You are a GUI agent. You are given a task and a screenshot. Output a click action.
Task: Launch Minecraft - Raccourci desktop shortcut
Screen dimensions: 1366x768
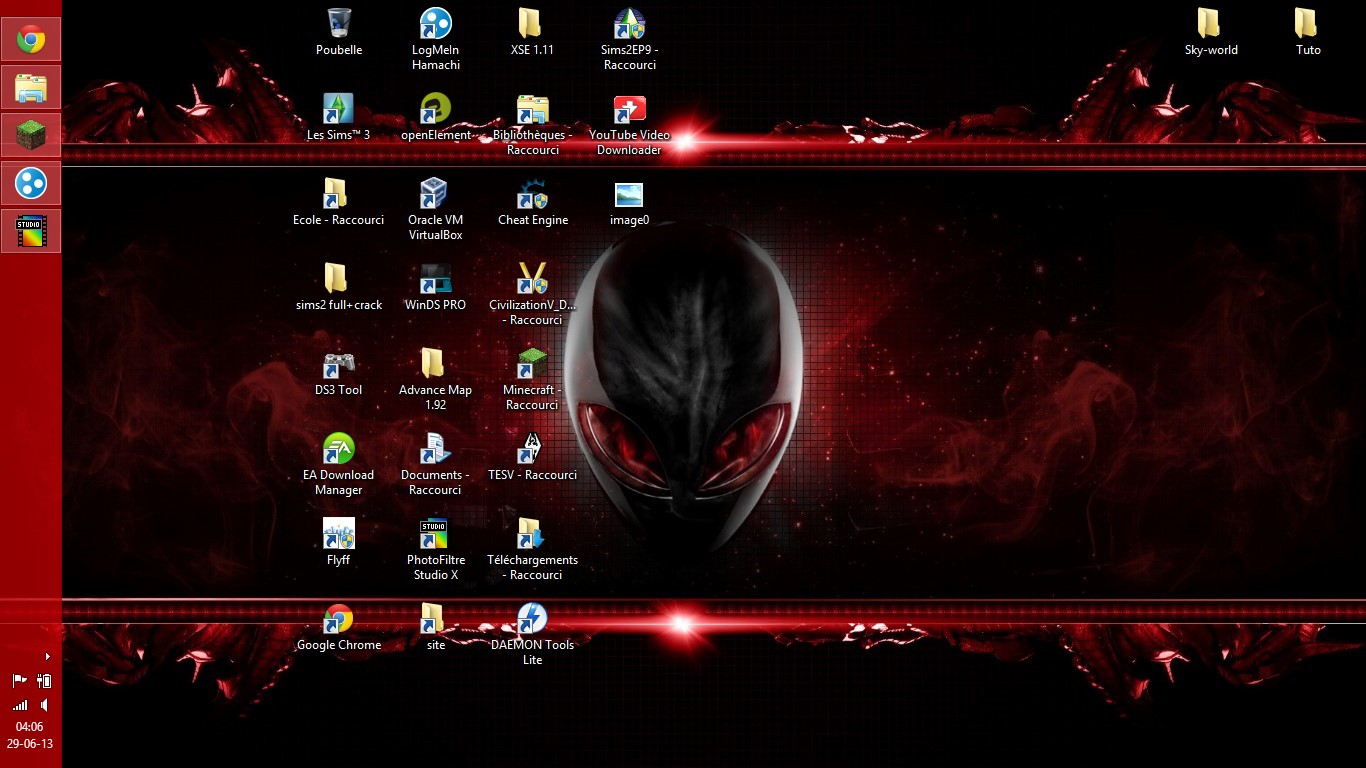532,380
